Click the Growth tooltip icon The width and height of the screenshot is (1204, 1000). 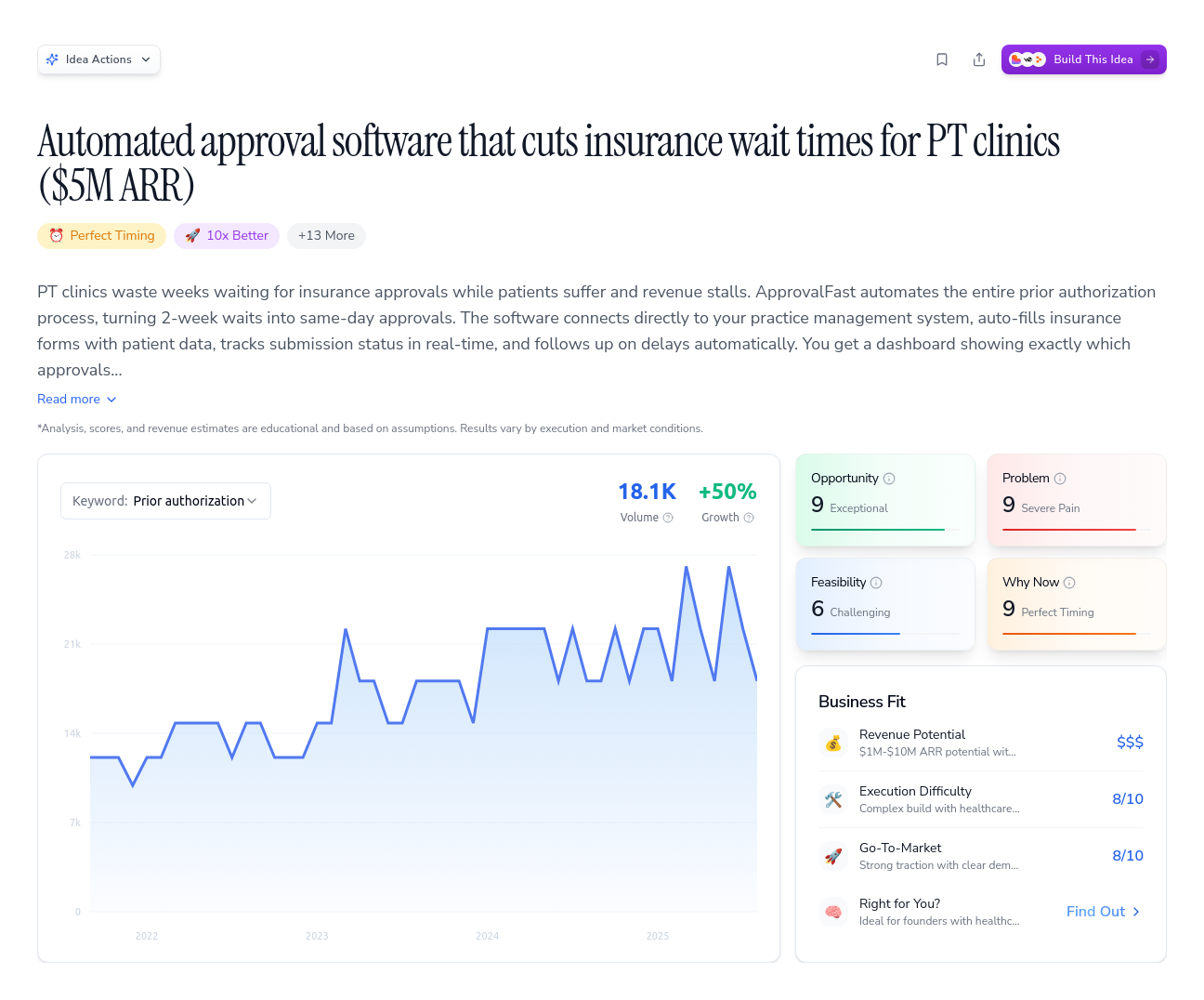point(751,518)
